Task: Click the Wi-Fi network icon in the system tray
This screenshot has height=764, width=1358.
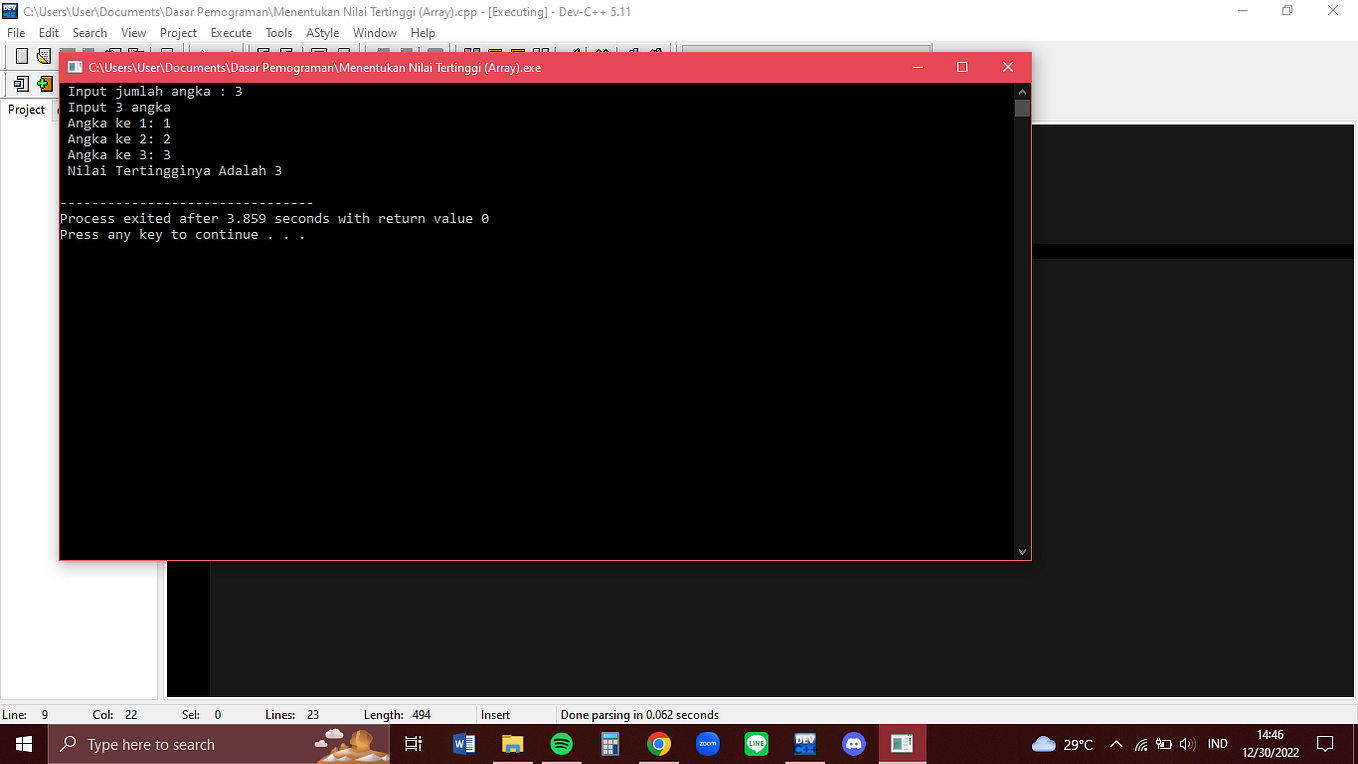Action: coord(1143,744)
